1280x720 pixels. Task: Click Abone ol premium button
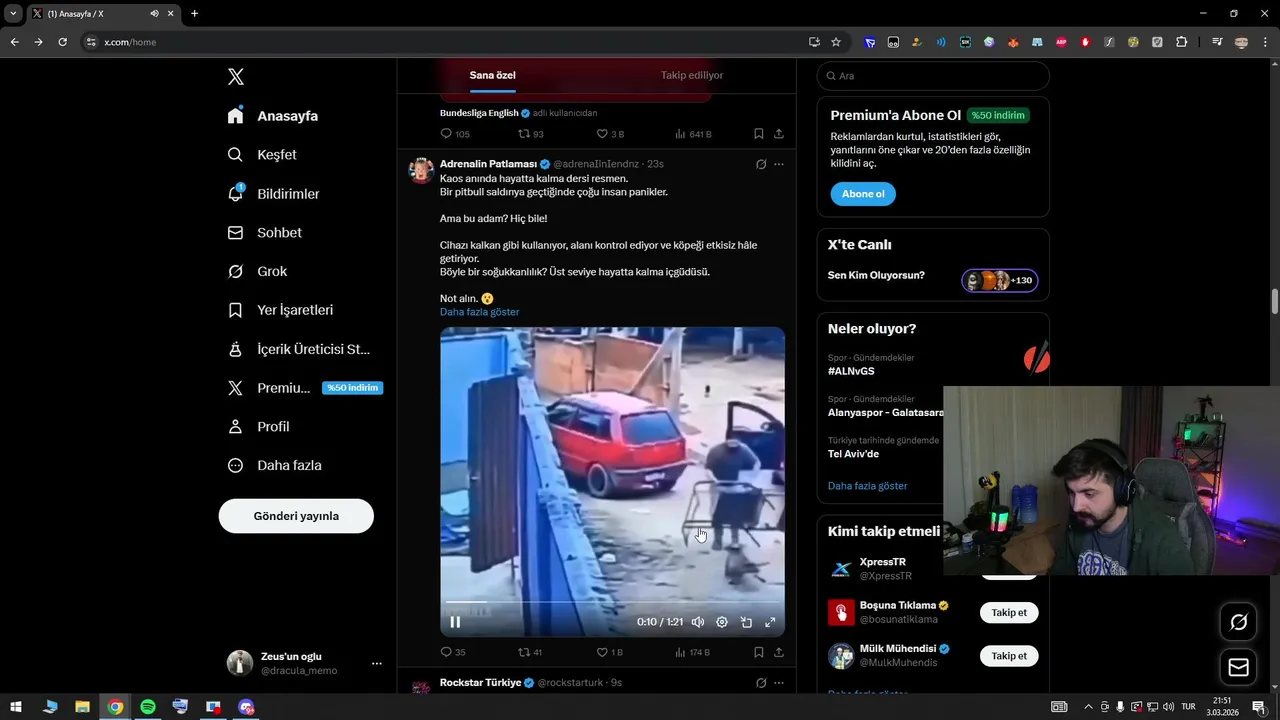863,194
